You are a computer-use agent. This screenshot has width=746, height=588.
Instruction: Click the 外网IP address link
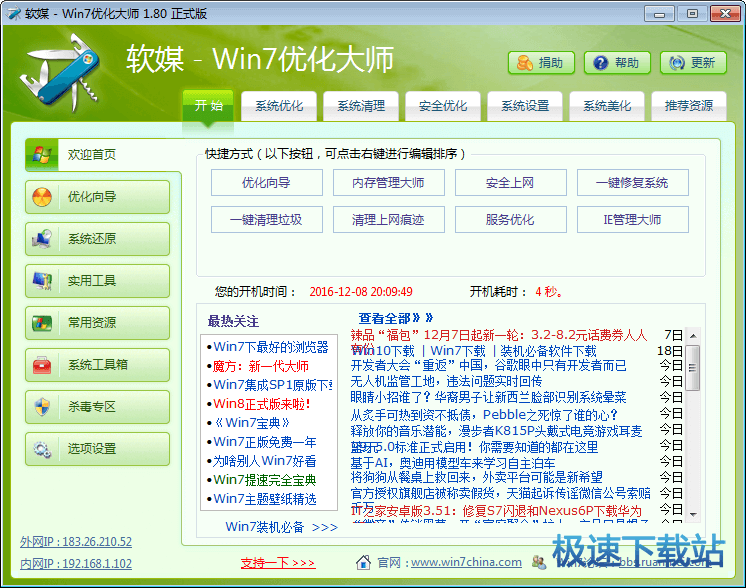(76, 541)
